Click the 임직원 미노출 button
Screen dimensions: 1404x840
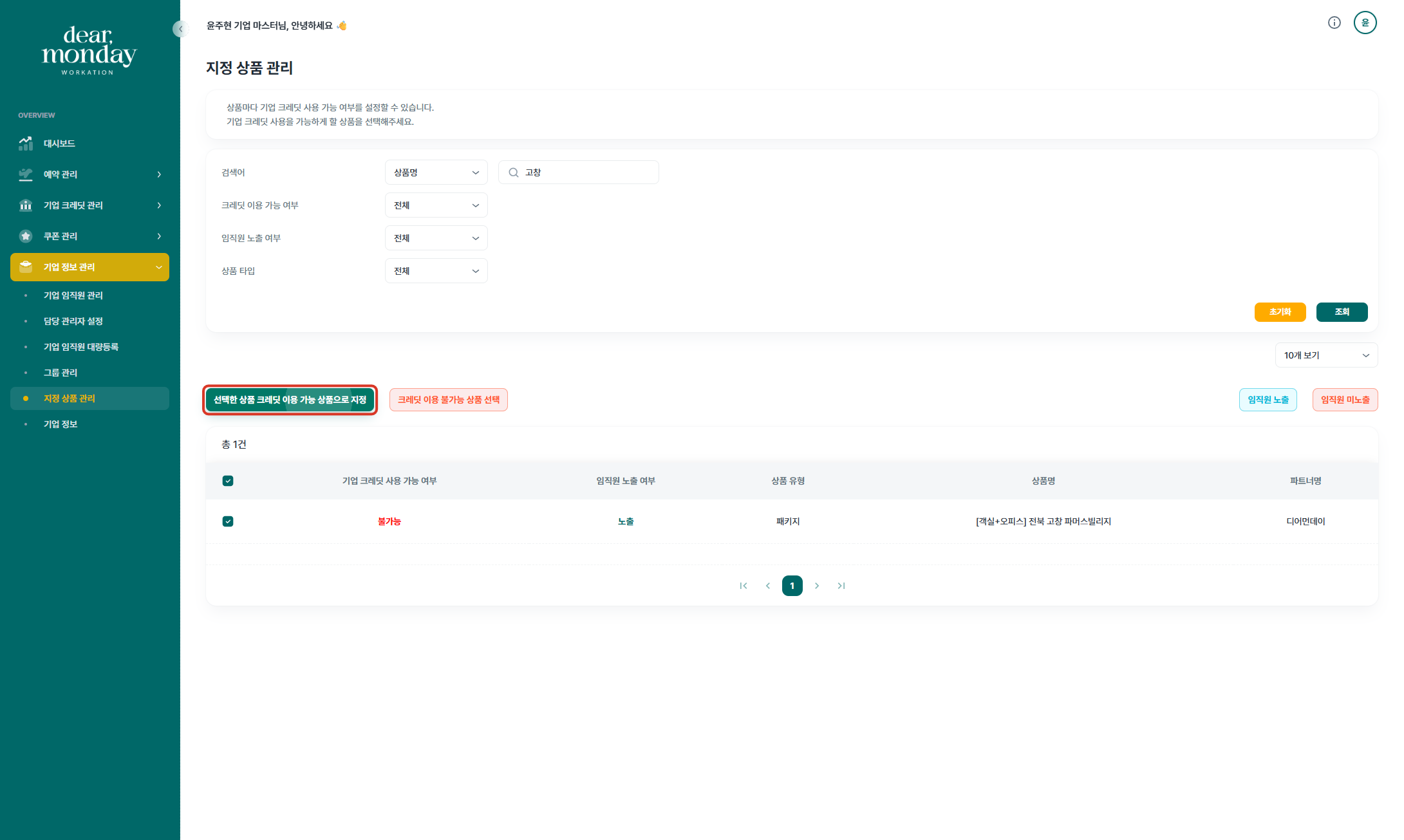point(1345,400)
